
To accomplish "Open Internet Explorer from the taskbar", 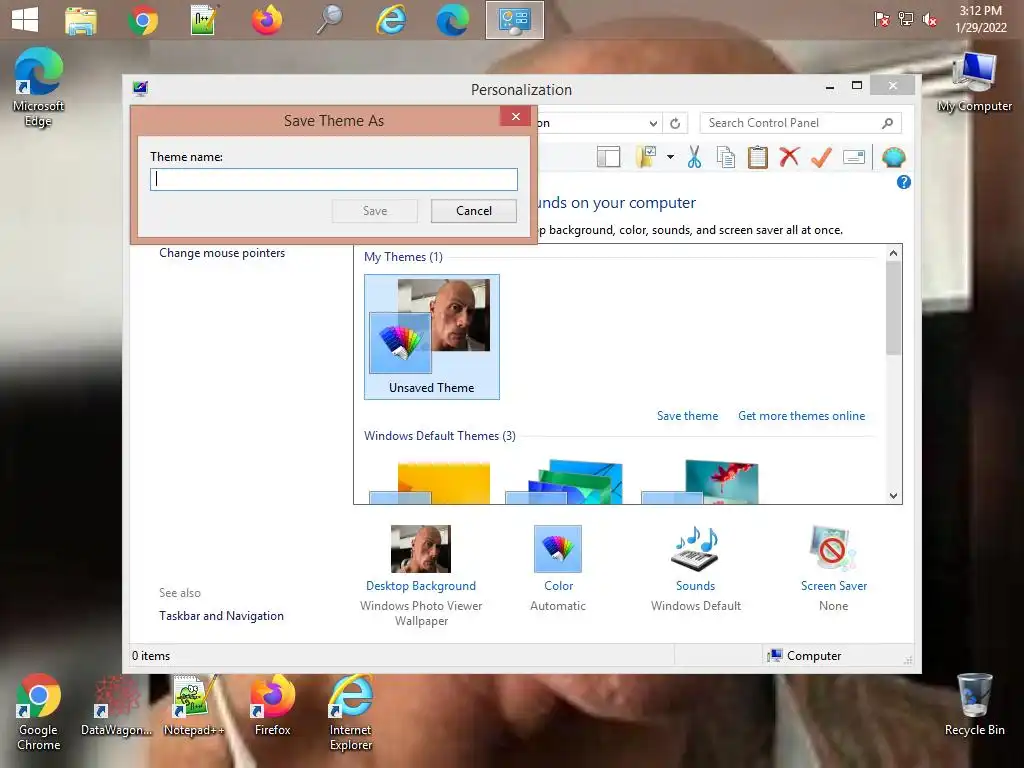I will pyautogui.click(x=391, y=20).
